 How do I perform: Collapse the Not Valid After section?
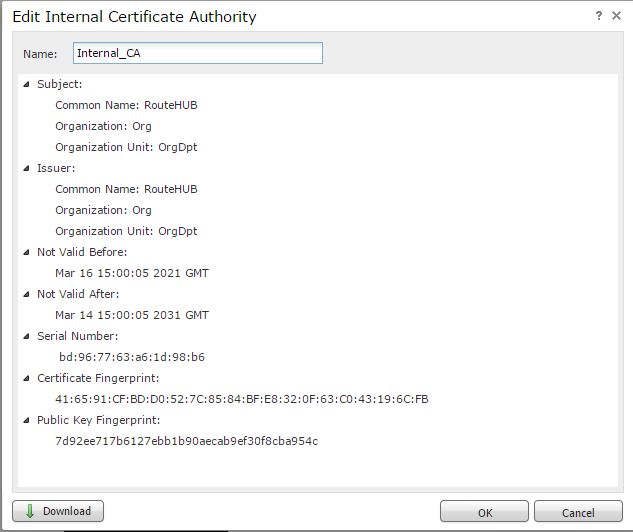27,294
